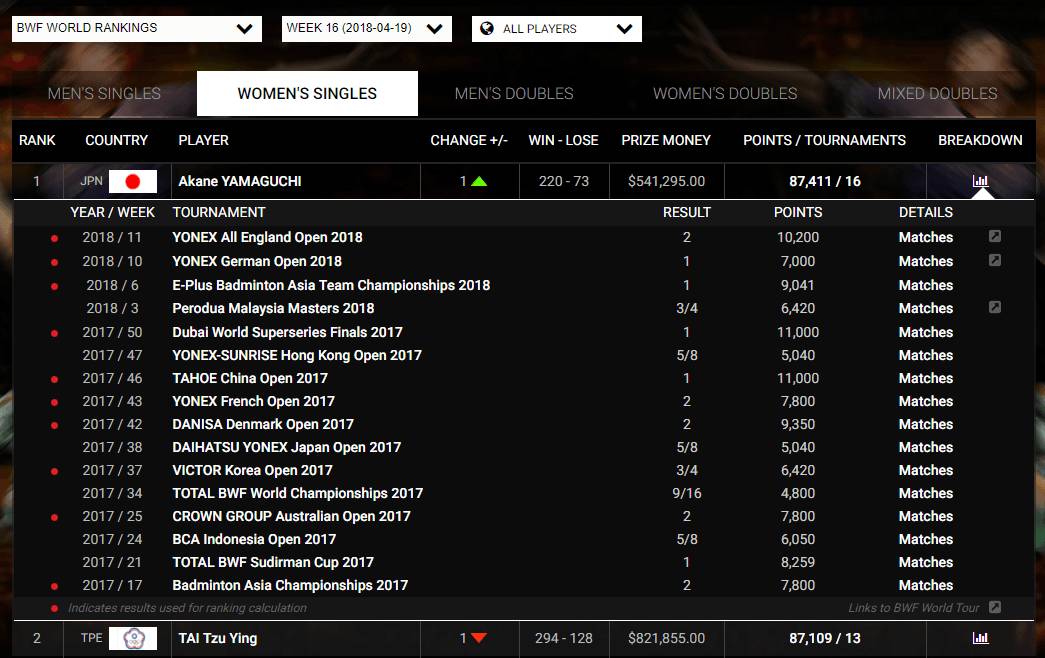View Matches for YONEX All England Open 2018
This screenshot has width=1045, height=658.
pos(926,237)
